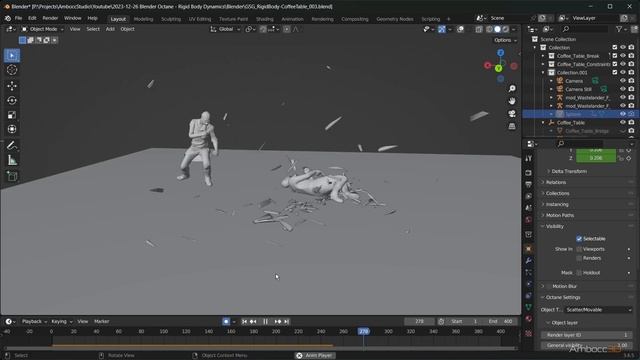
Task: Open the World properties tab
Action: pos(529,220)
